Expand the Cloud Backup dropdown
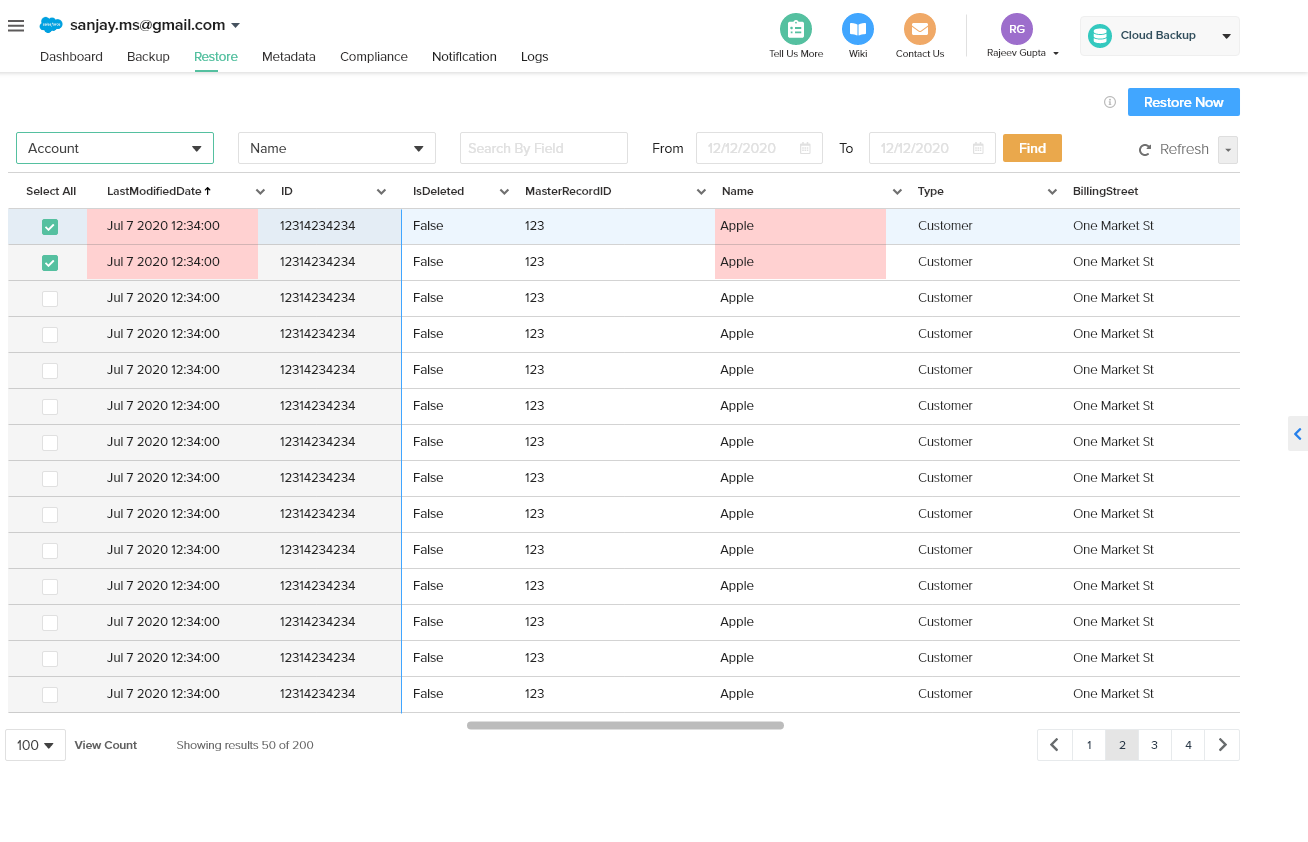 [1159, 36]
